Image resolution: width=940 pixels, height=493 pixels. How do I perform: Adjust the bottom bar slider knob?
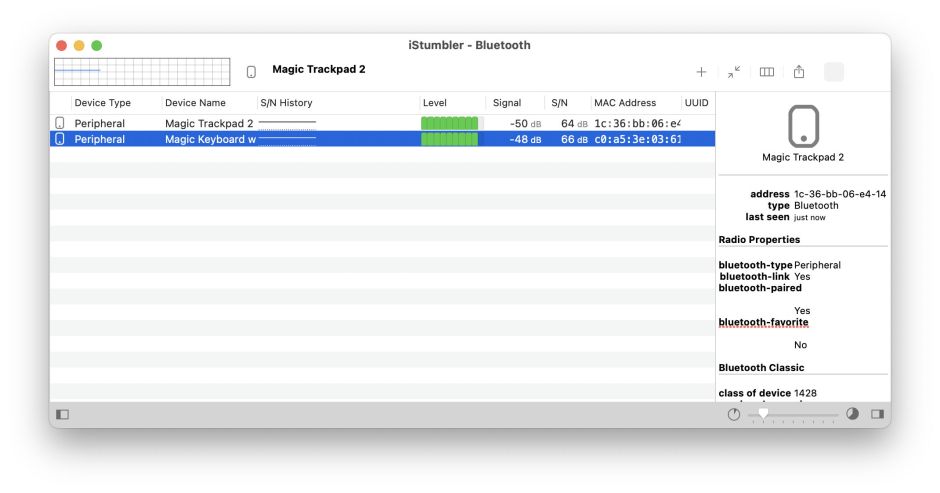tap(764, 413)
